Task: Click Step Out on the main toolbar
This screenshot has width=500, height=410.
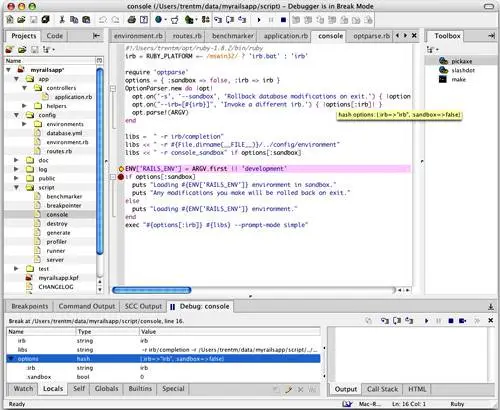Action: [242, 20]
